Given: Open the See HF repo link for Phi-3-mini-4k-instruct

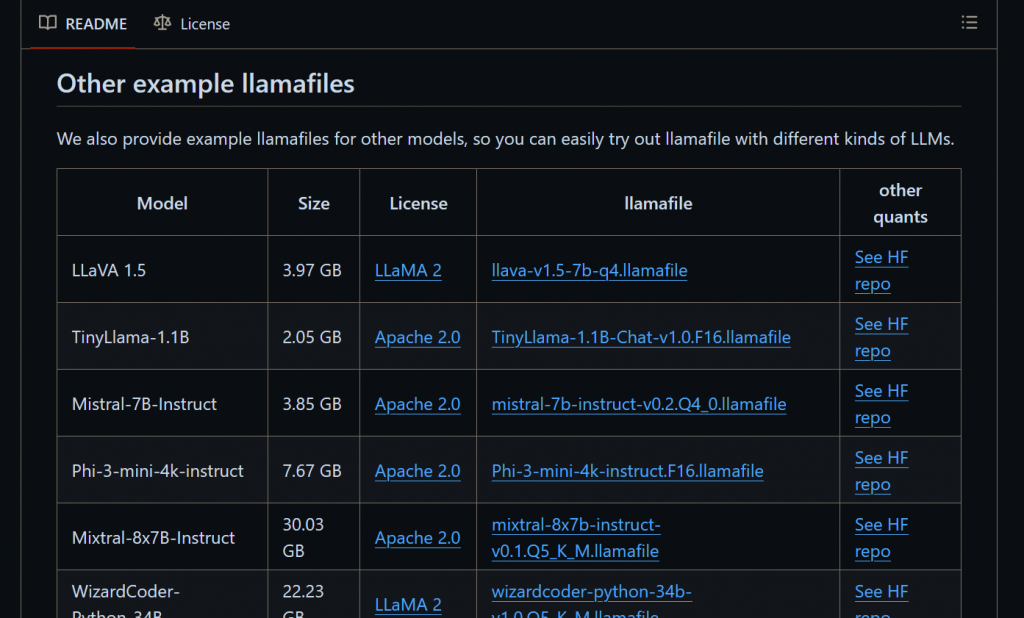Looking at the screenshot, I should [x=881, y=471].
